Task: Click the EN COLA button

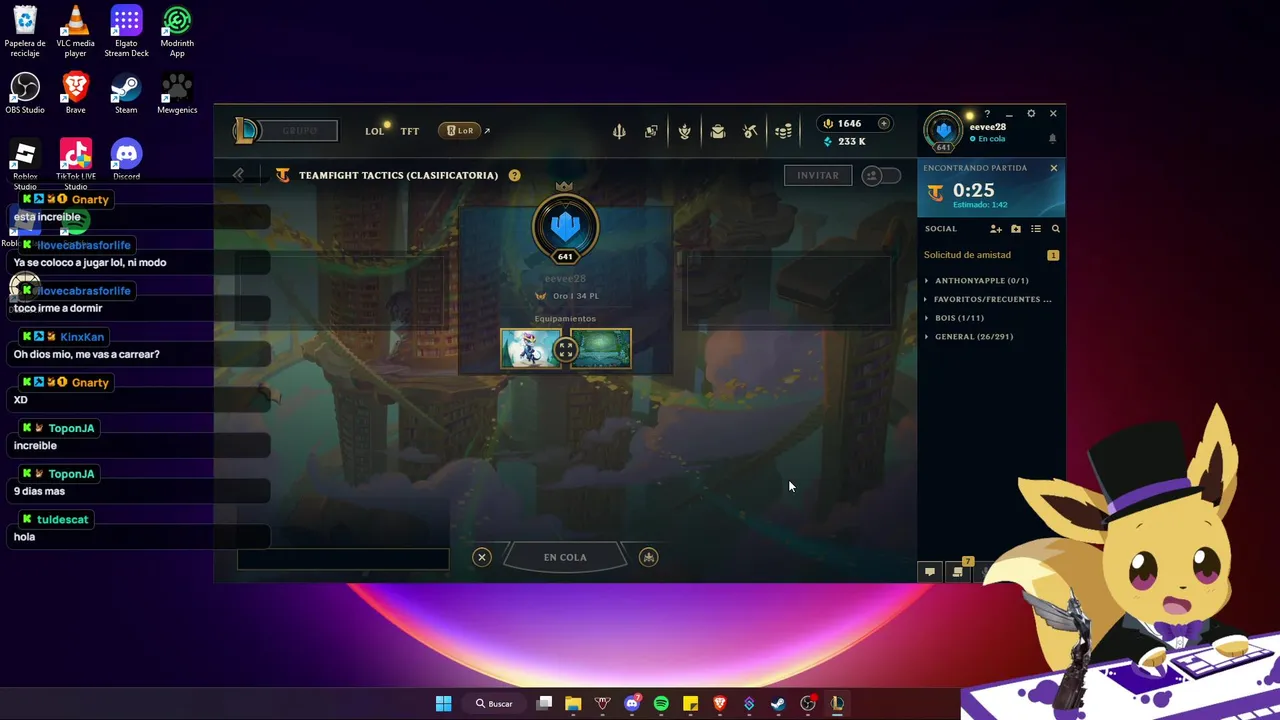Action: pos(565,557)
